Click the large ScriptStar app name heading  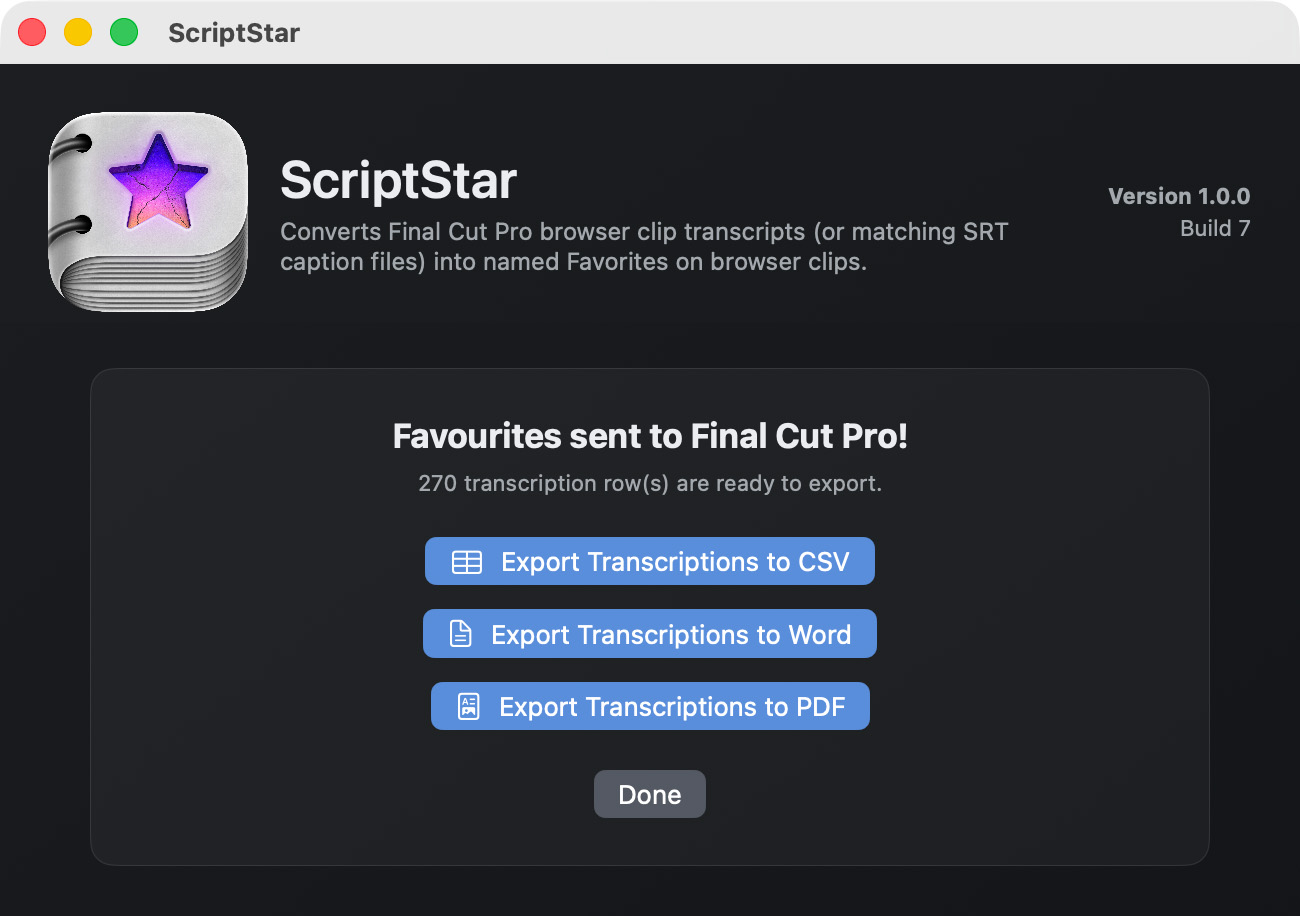coord(398,181)
